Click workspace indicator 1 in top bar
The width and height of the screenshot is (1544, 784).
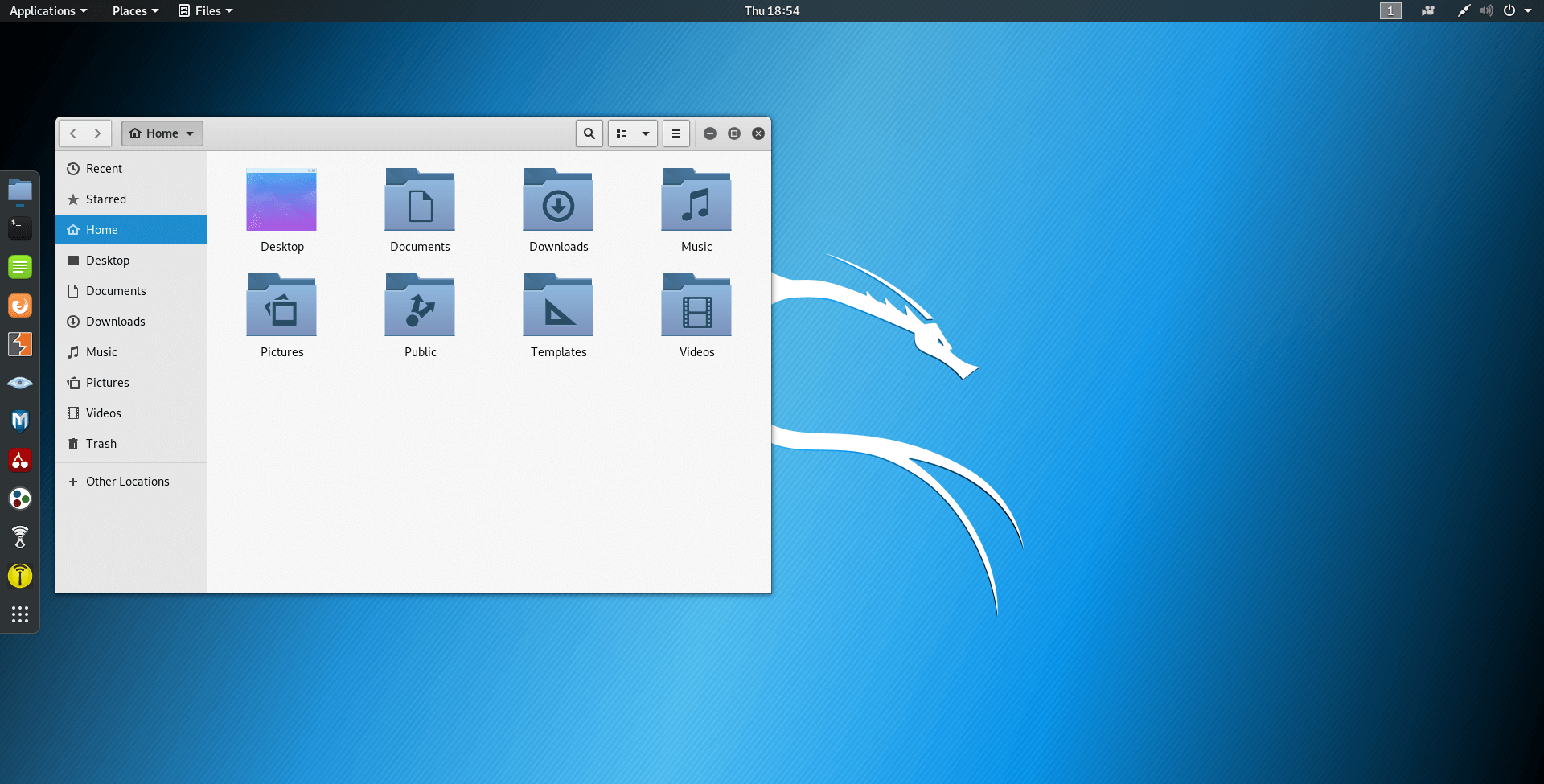pyautogui.click(x=1390, y=10)
